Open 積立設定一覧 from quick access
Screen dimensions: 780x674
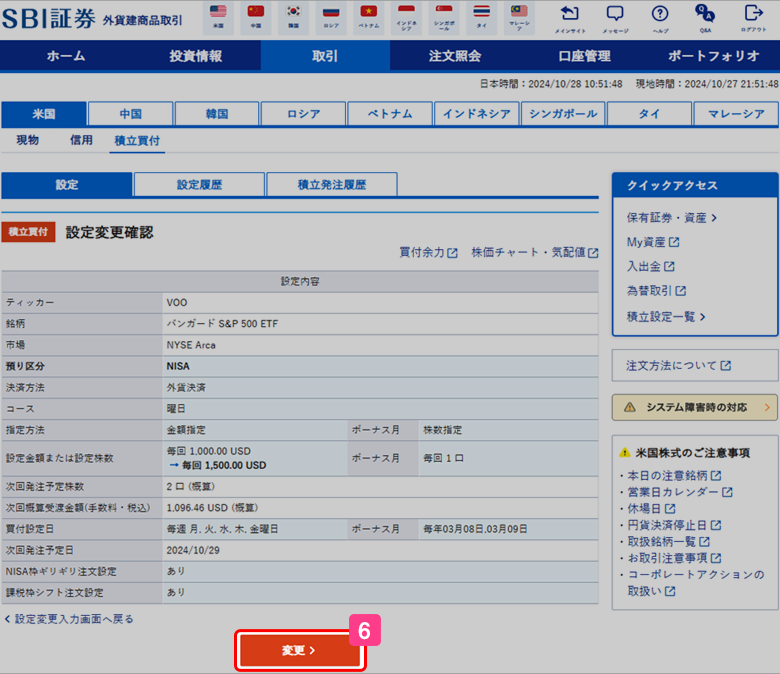pos(666,316)
